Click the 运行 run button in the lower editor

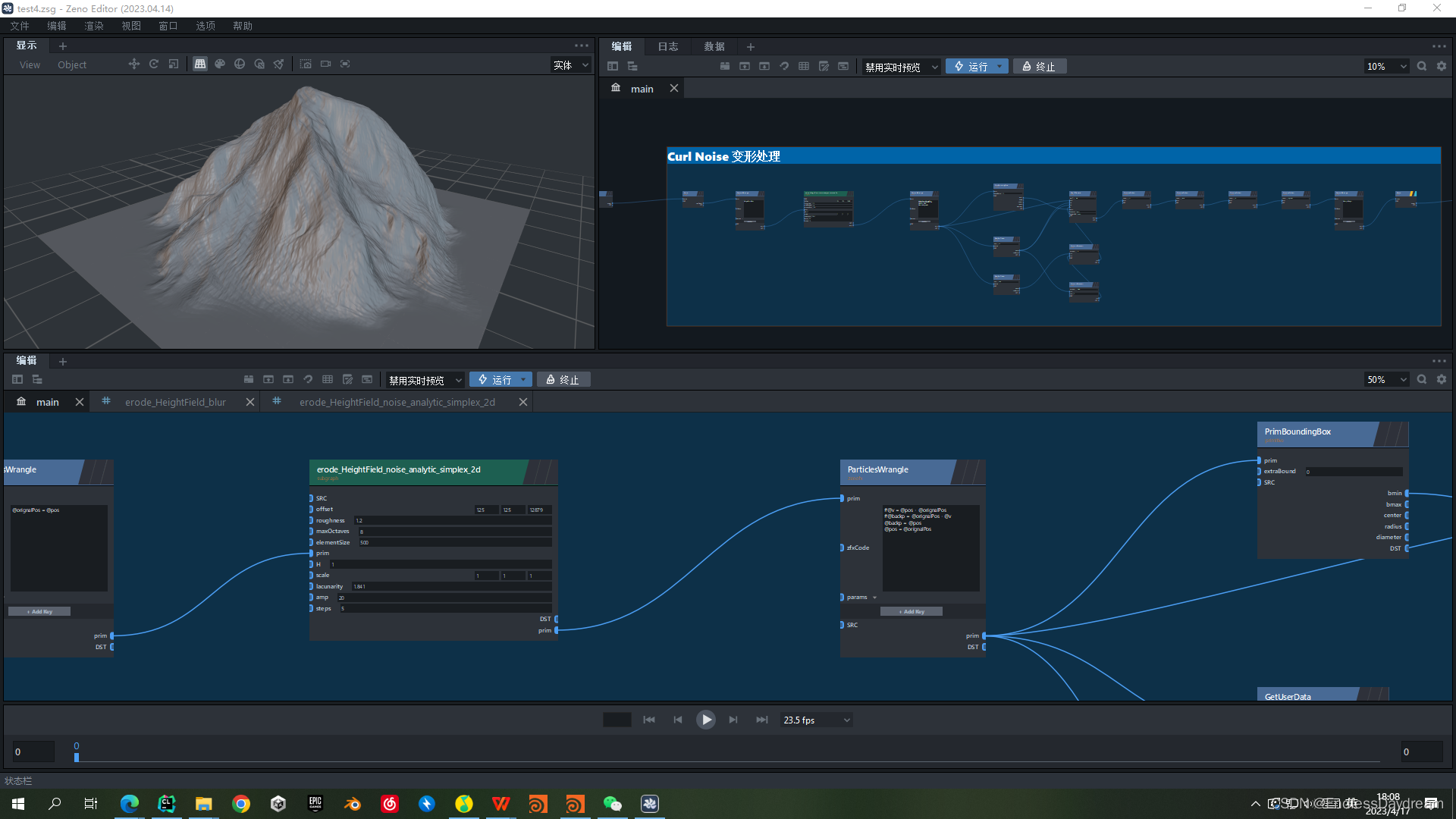(494, 380)
